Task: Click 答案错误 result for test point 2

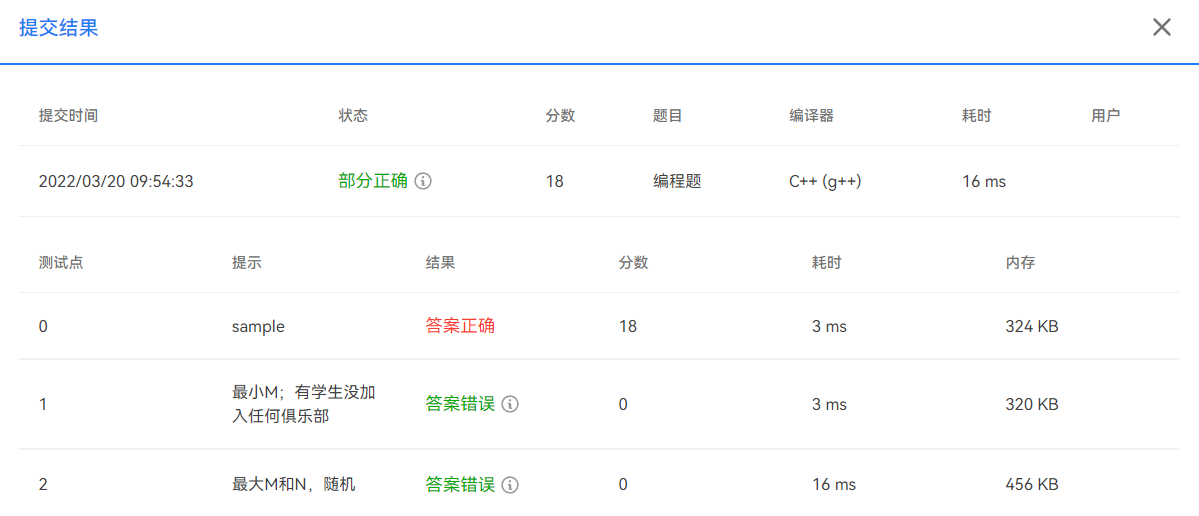Action: pyautogui.click(x=460, y=485)
